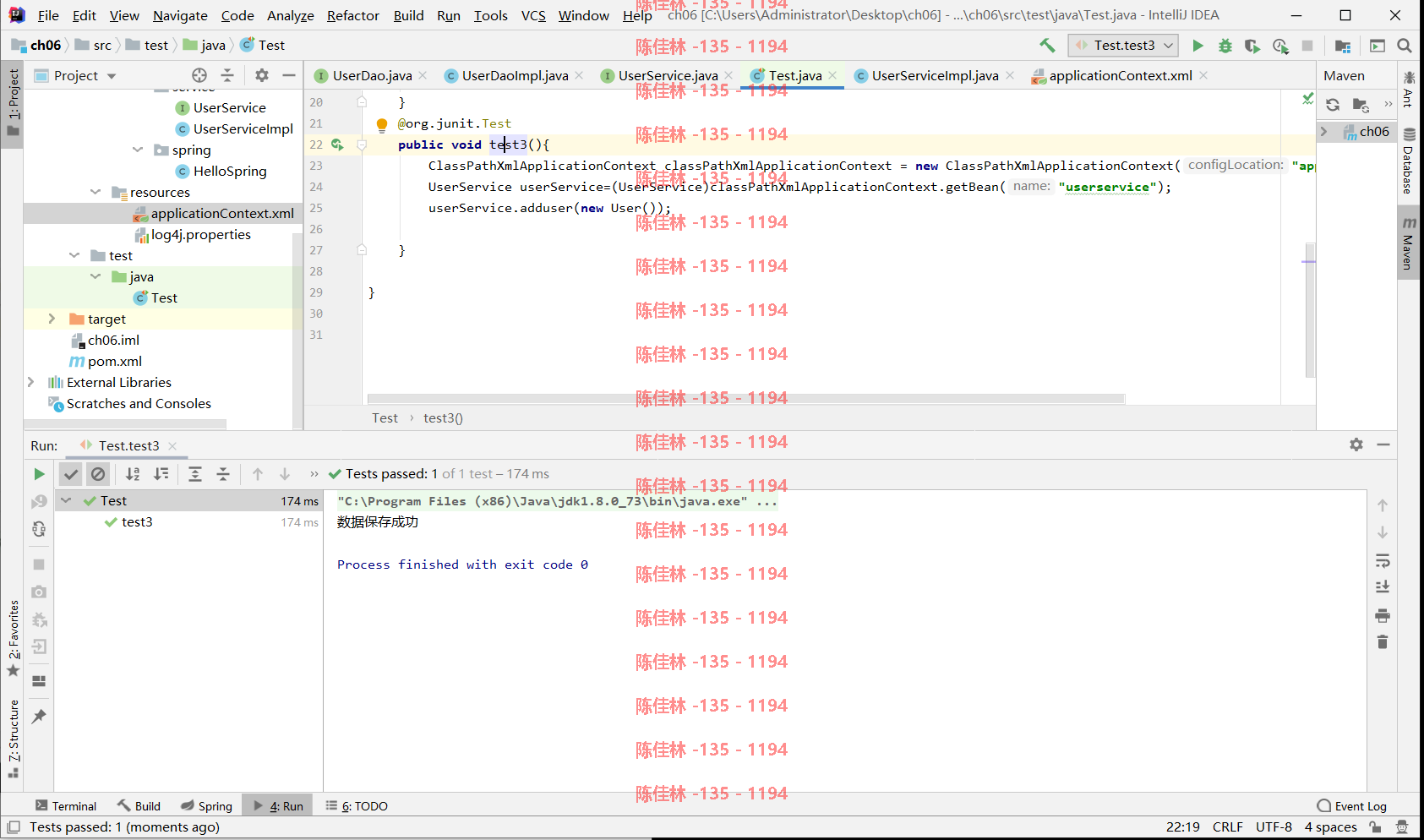
Task: Click CRLF line separator in status bar
Action: click(1227, 827)
